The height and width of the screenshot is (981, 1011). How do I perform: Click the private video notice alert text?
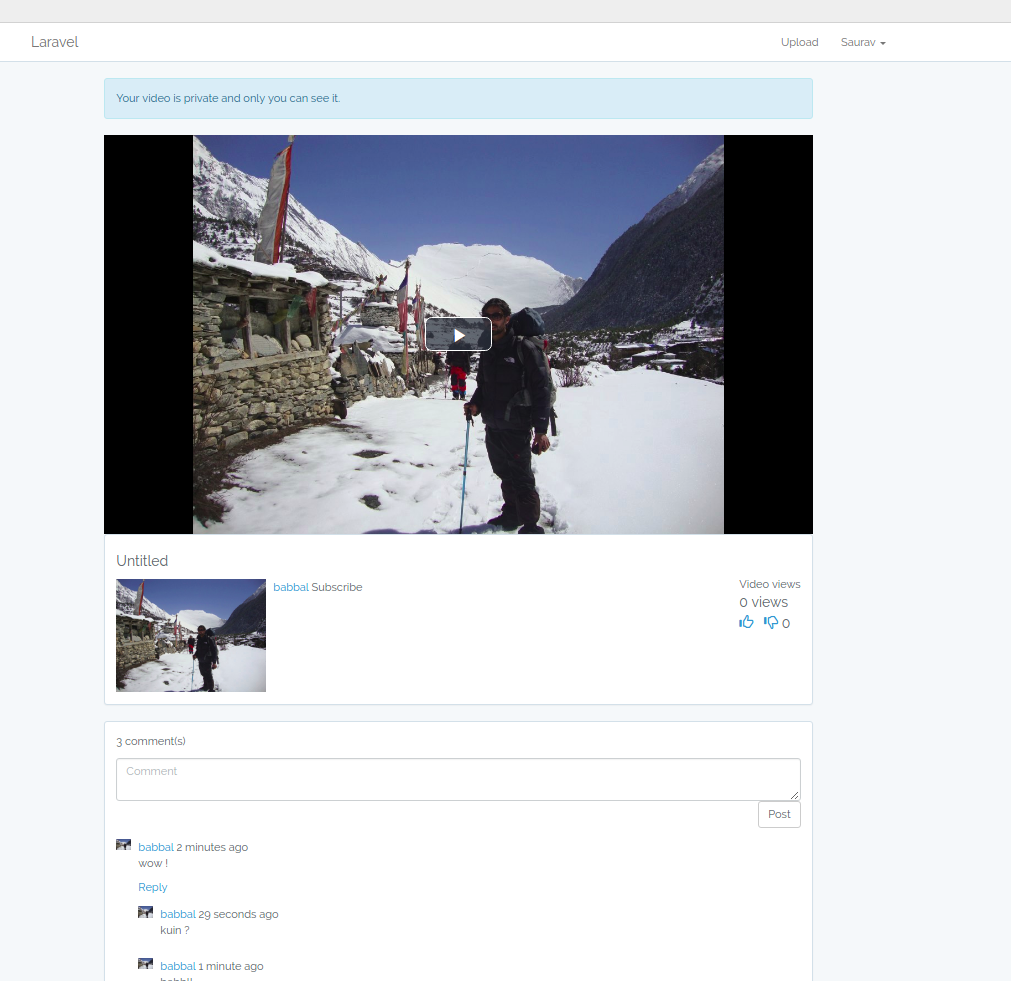click(x=228, y=98)
